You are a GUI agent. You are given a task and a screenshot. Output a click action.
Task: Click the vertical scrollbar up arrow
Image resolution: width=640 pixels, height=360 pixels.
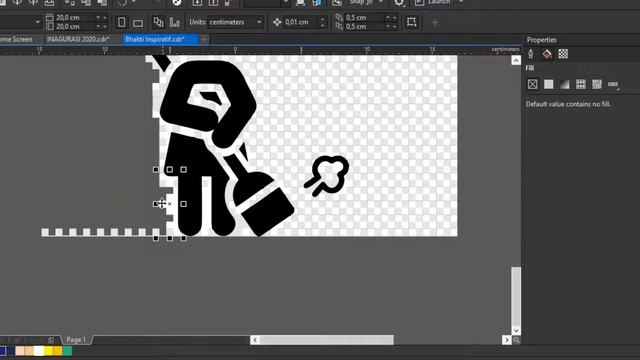pyautogui.click(x=516, y=60)
